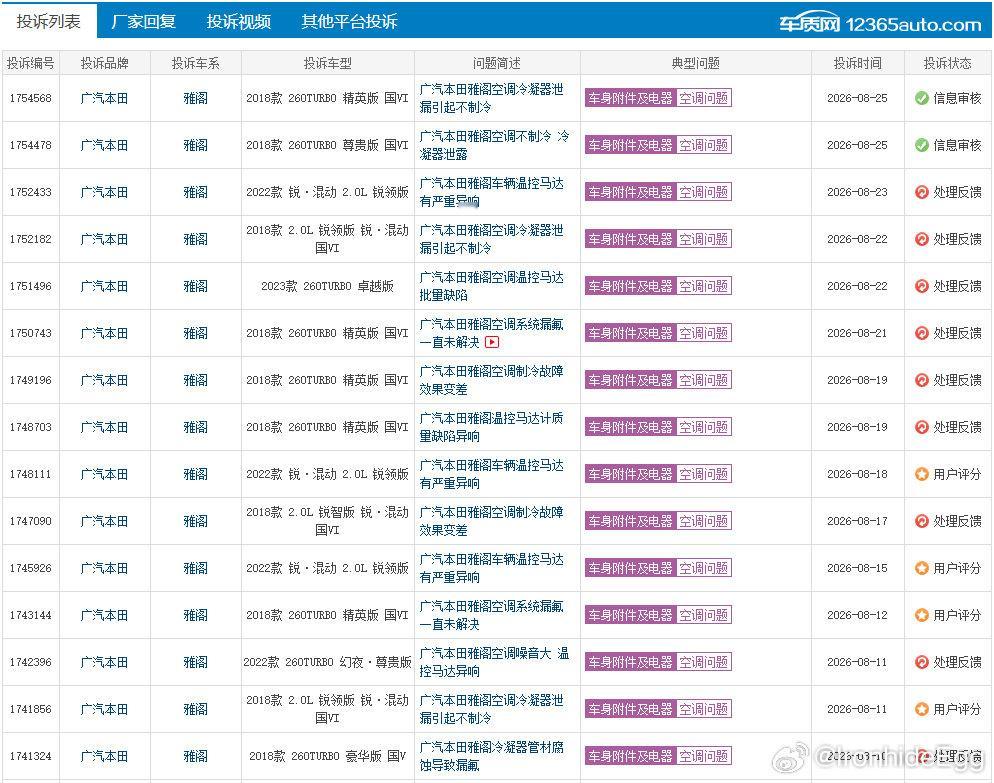Switch to the 投诉视频 tab
Image resolution: width=994 pixels, height=783 pixels.
pos(238,22)
